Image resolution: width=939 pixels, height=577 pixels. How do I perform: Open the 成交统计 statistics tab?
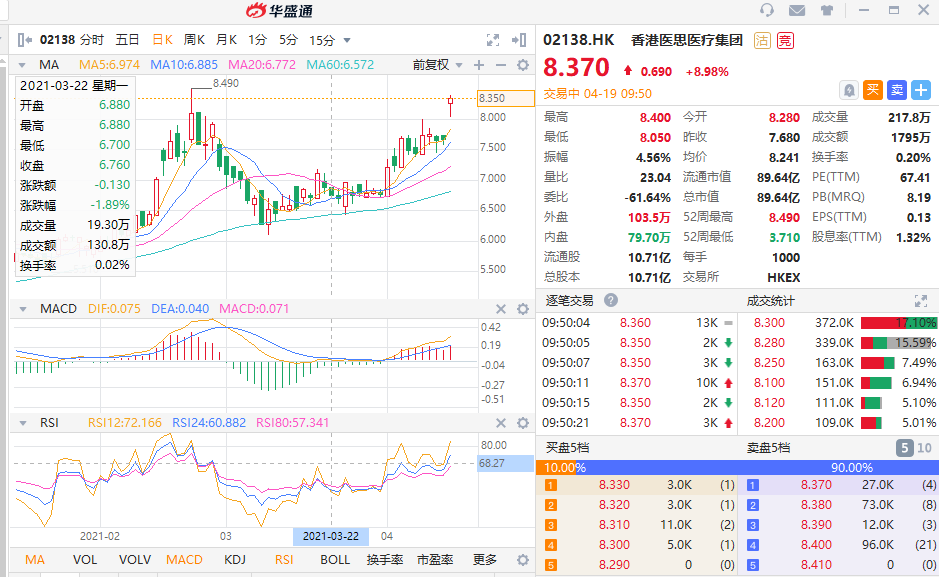point(770,301)
